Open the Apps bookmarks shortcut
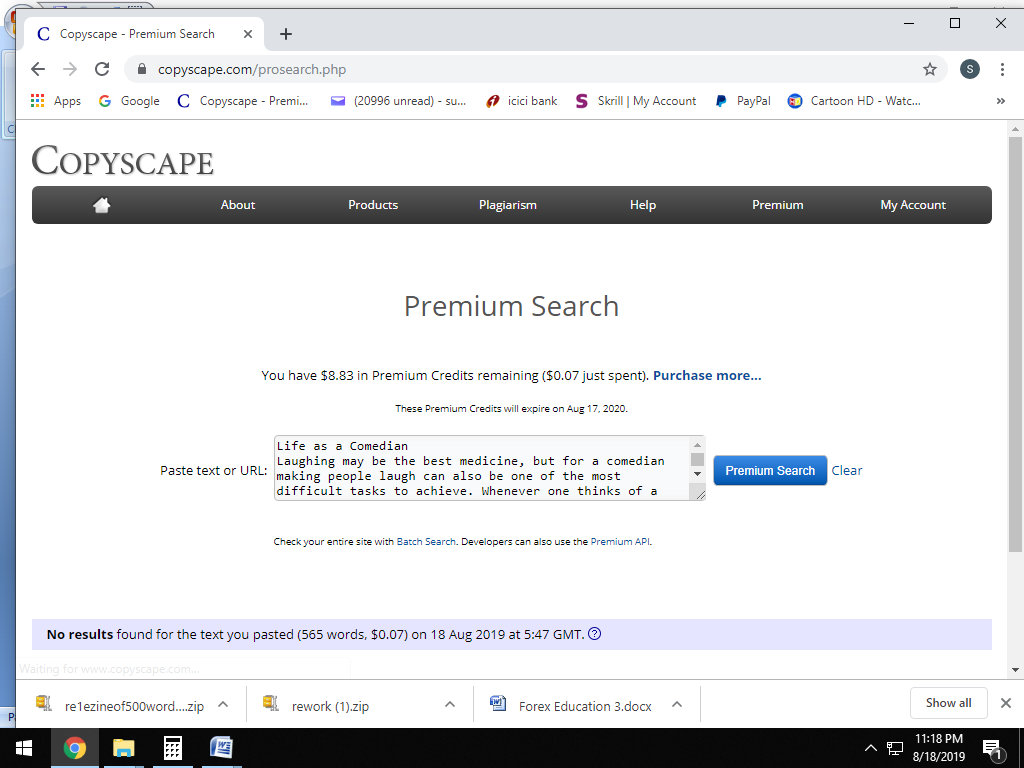1024x768 pixels. (x=56, y=101)
